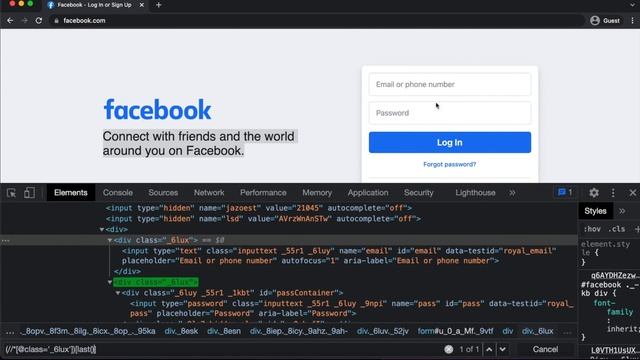This screenshot has height=360, width=640.
Task: Open a new browser tab
Action: point(159,5)
